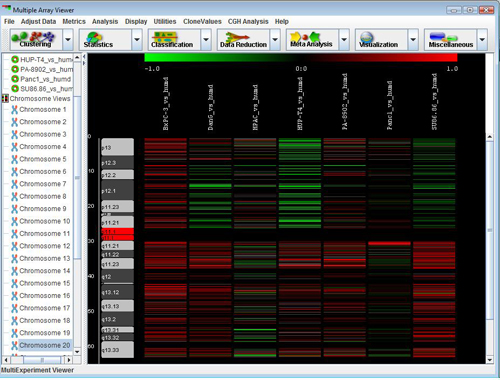Screen dimensions: 500x380
Task: Open the CGH Analysis menu
Action: point(248,22)
